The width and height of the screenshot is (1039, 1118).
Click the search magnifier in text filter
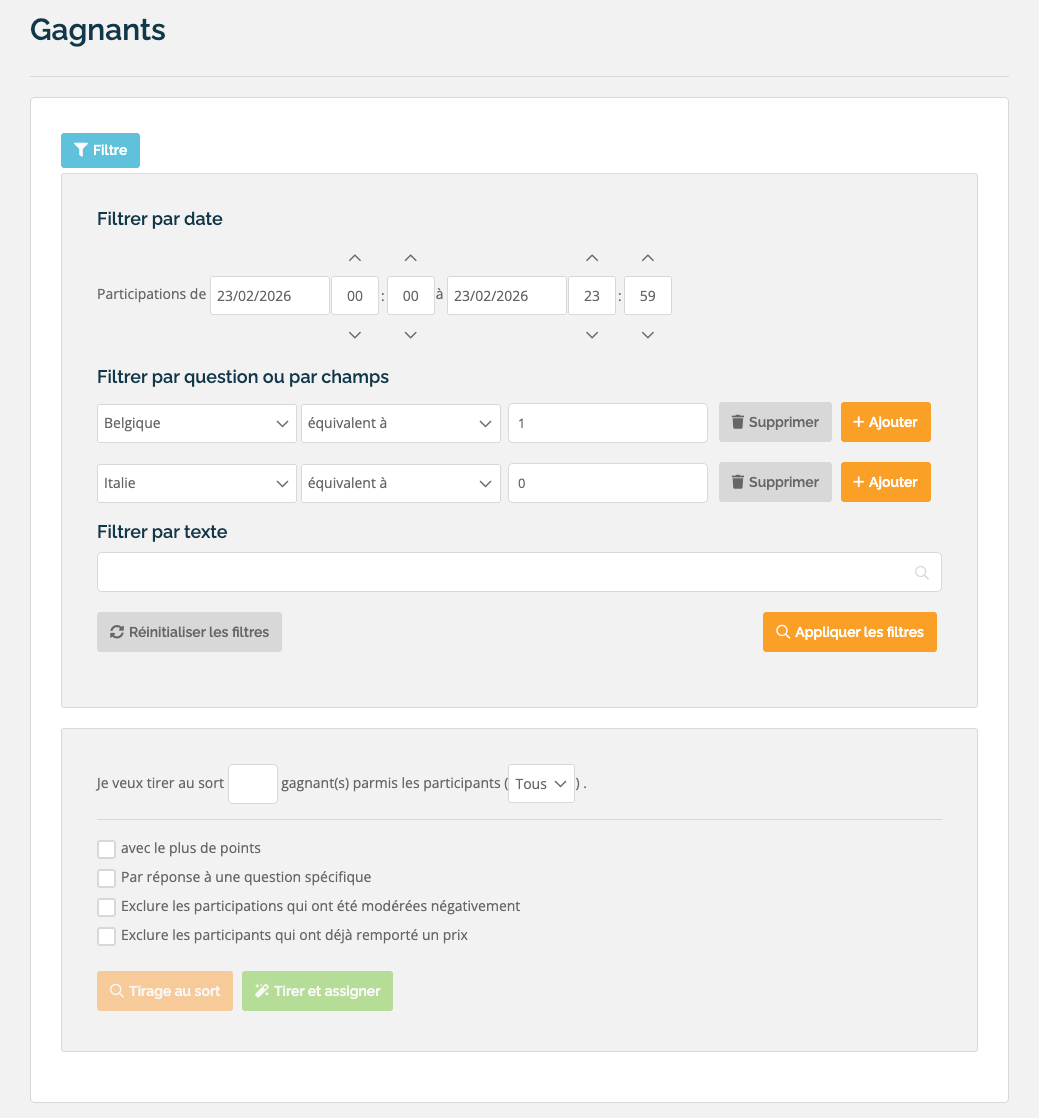pos(921,572)
